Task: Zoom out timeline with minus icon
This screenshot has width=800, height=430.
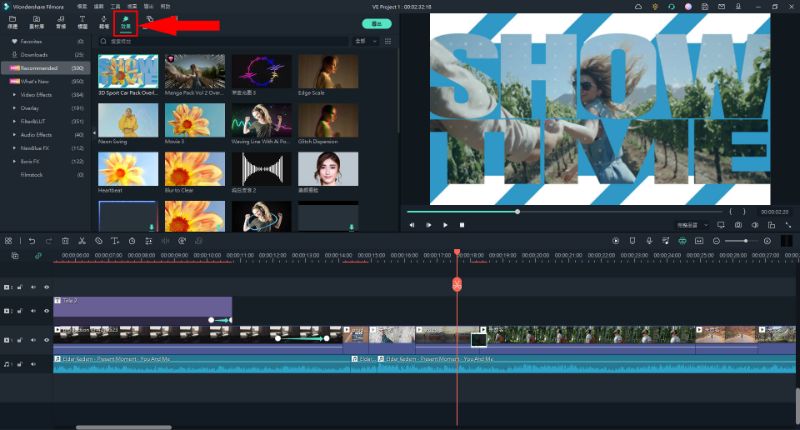Action: coord(716,241)
